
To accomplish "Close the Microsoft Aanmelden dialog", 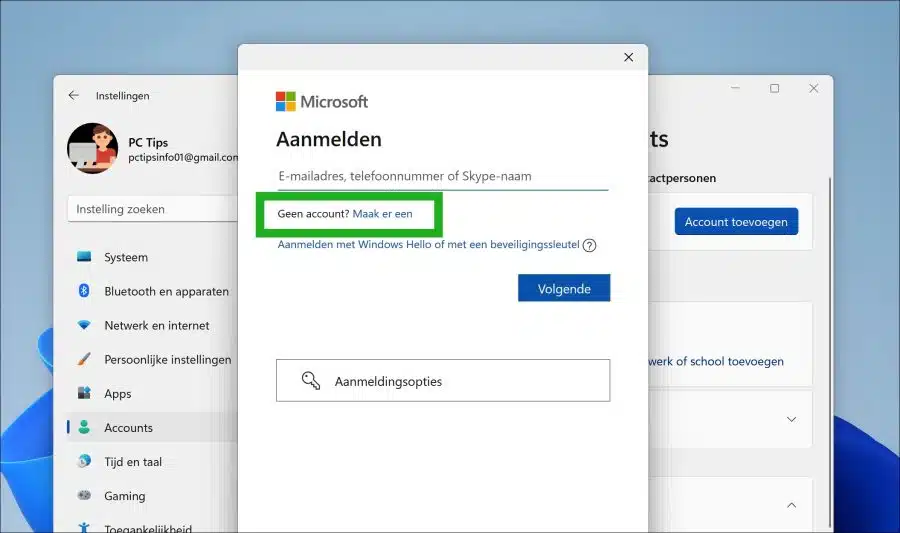I will 629,57.
